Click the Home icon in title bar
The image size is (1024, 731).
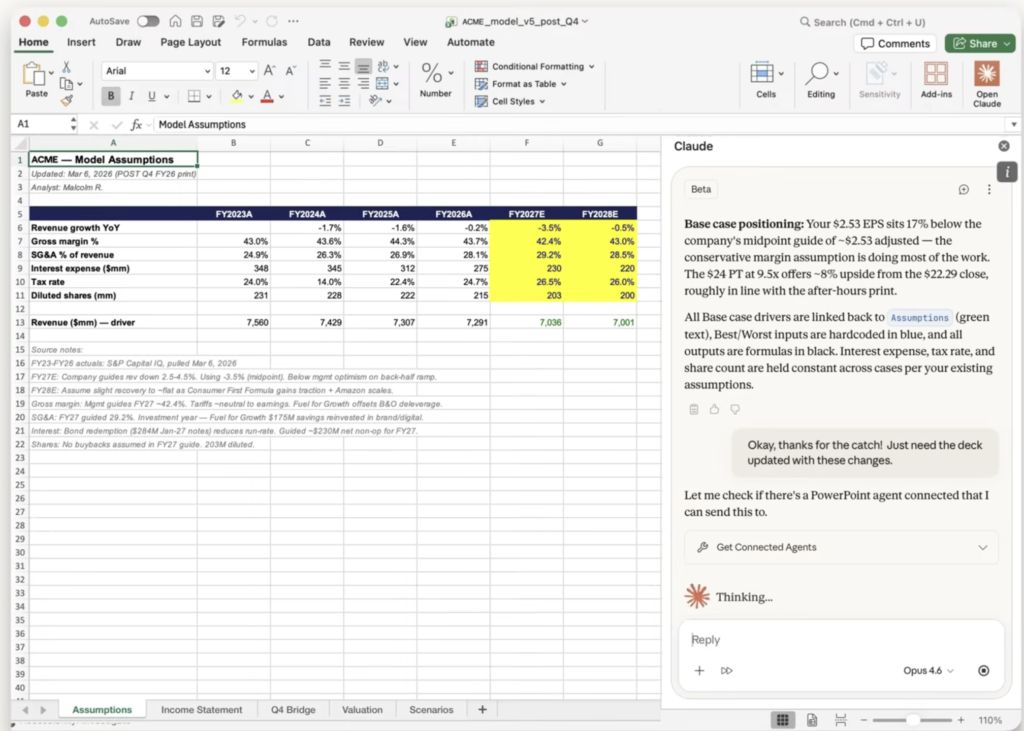tap(175, 21)
